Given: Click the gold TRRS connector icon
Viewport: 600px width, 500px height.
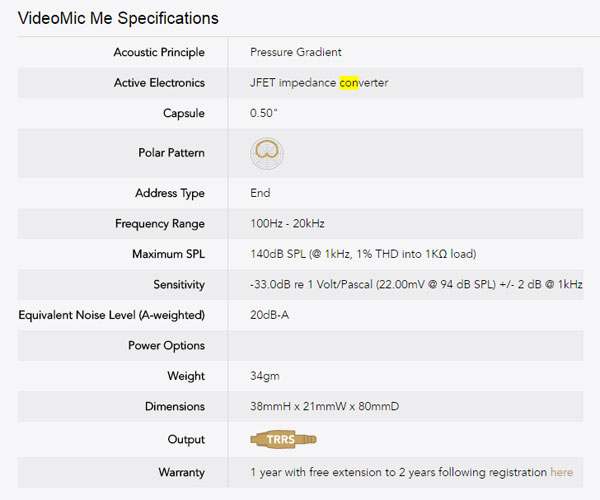Looking at the screenshot, I should click(x=283, y=439).
